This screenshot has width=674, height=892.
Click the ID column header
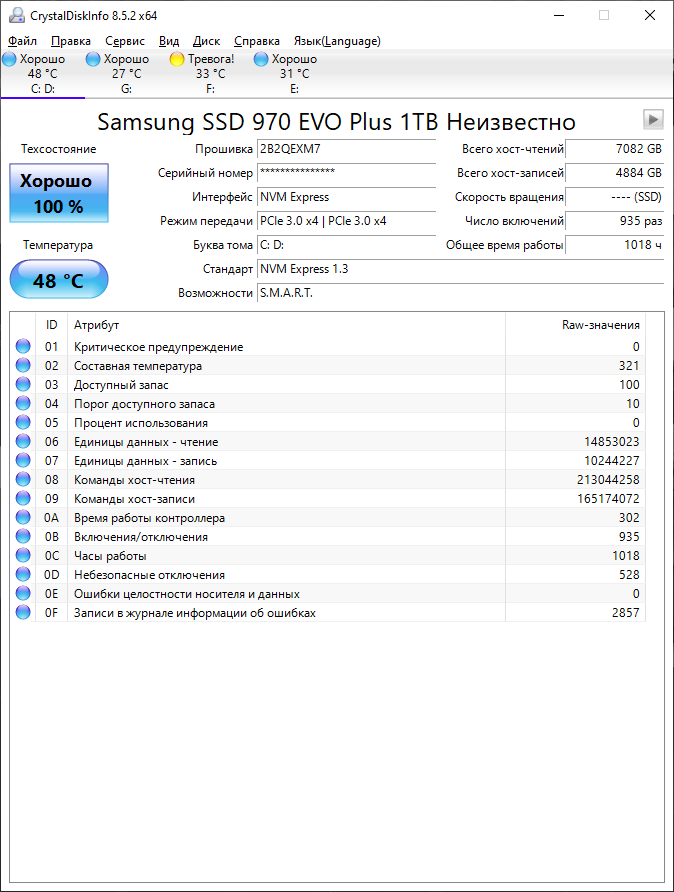point(51,325)
